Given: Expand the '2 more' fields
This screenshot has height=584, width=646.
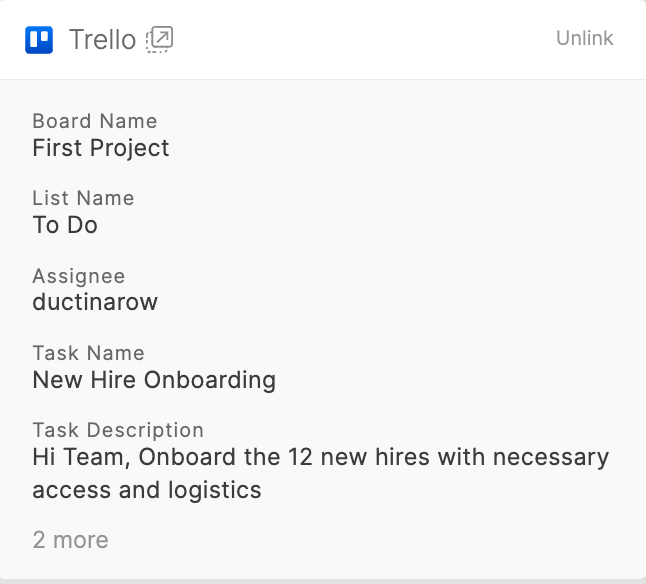Looking at the screenshot, I should (70, 540).
